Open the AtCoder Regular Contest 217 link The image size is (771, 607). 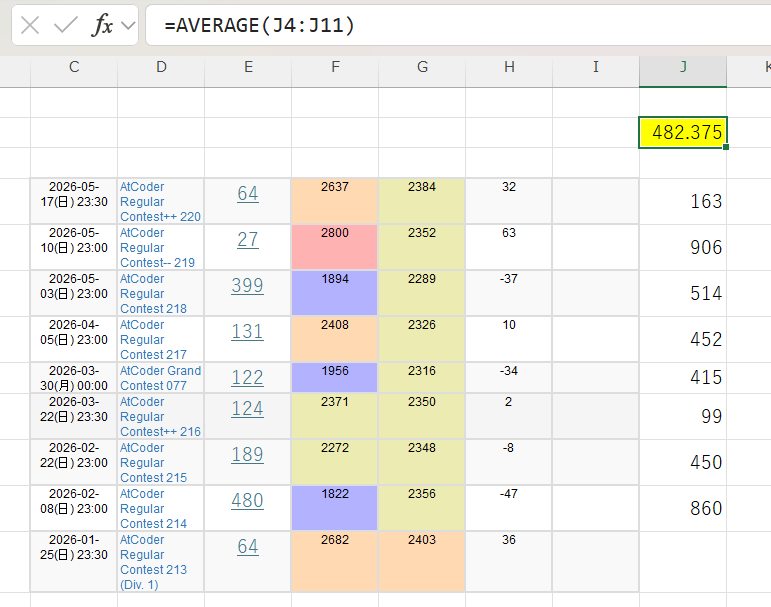[x=153, y=339]
